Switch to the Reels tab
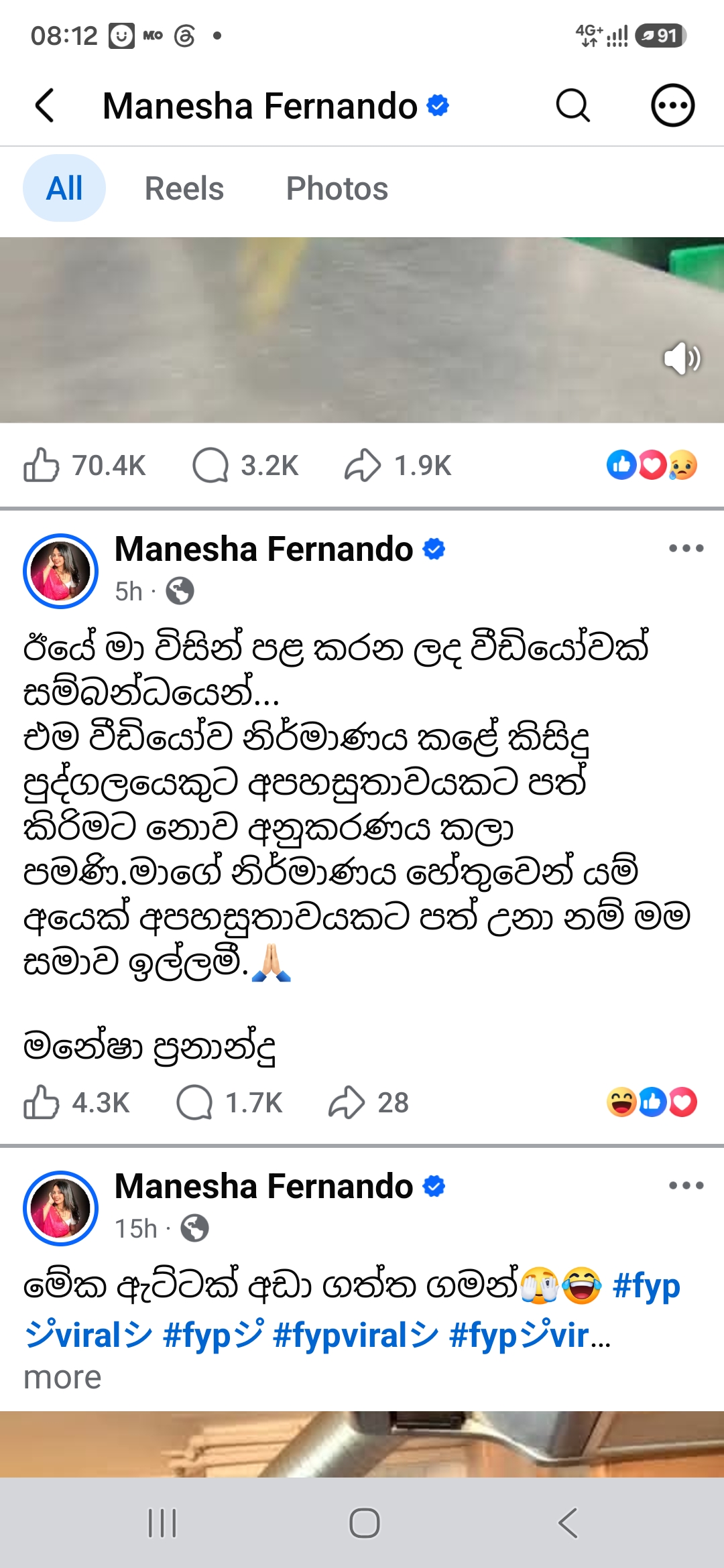This screenshot has width=724, height=1568. (x=184, y=188)
